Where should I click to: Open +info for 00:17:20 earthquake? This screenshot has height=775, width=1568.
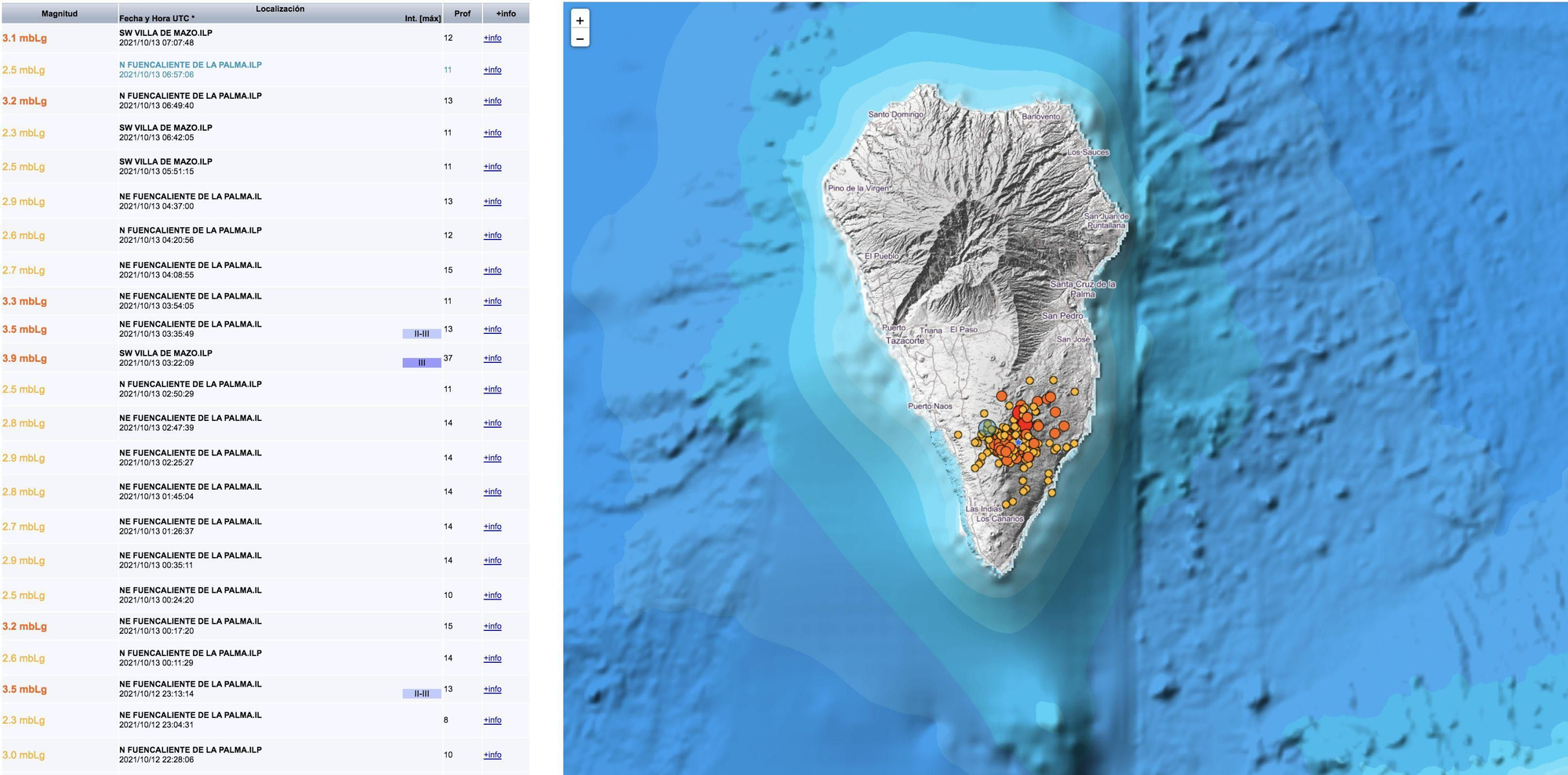coord(492,627)
